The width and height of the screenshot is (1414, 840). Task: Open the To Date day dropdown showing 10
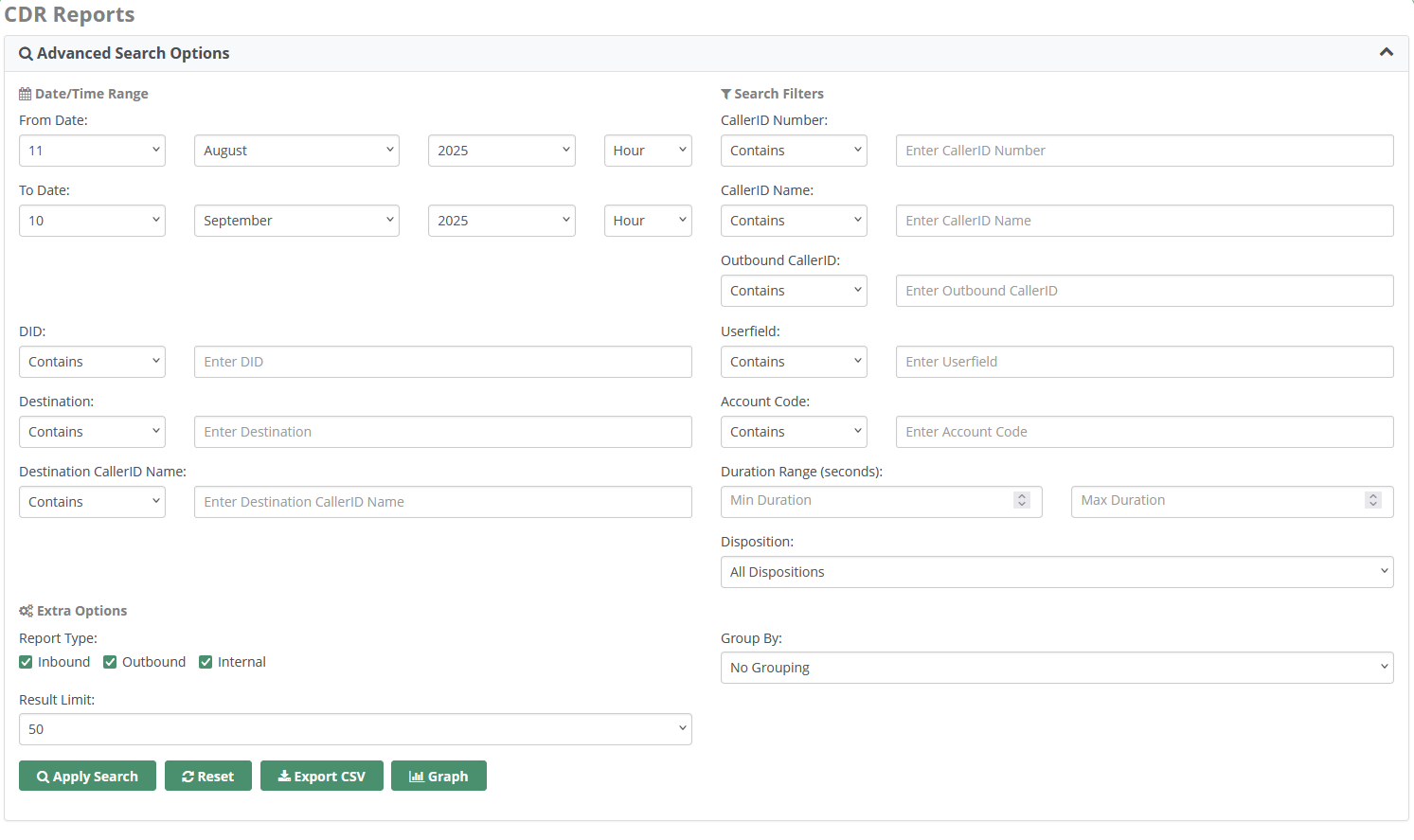point(92,221)
